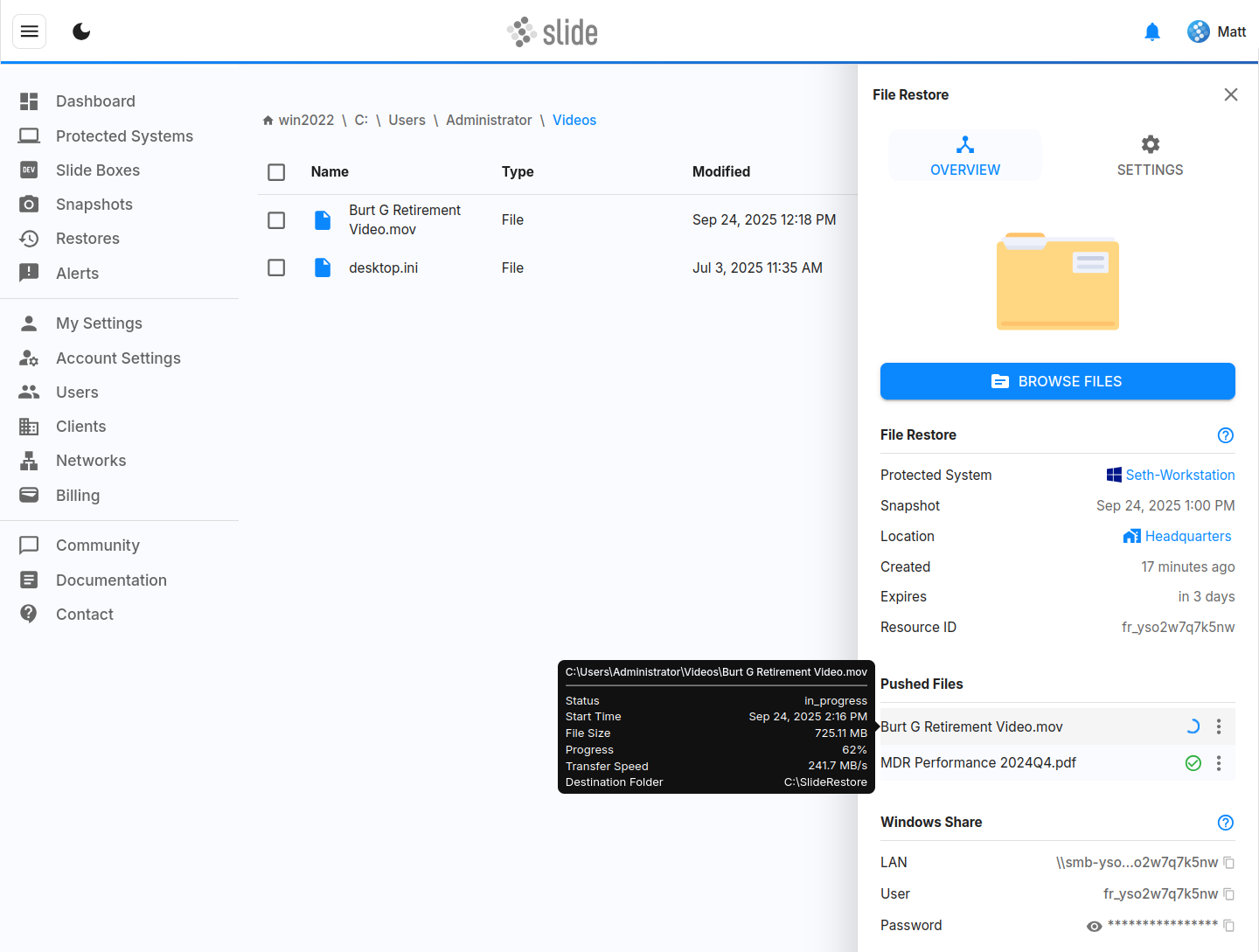Open the hamburger navigation menu

coord(29,31)
